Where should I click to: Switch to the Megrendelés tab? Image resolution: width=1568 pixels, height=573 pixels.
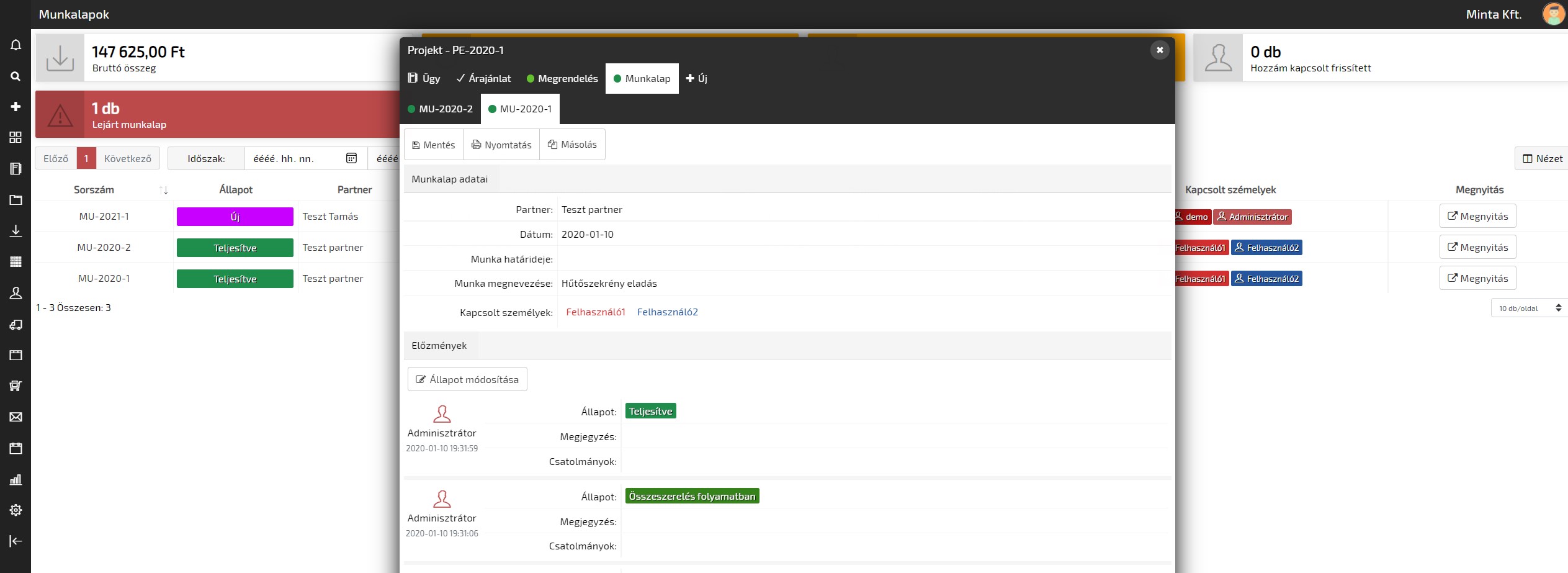tap(562, 78)
